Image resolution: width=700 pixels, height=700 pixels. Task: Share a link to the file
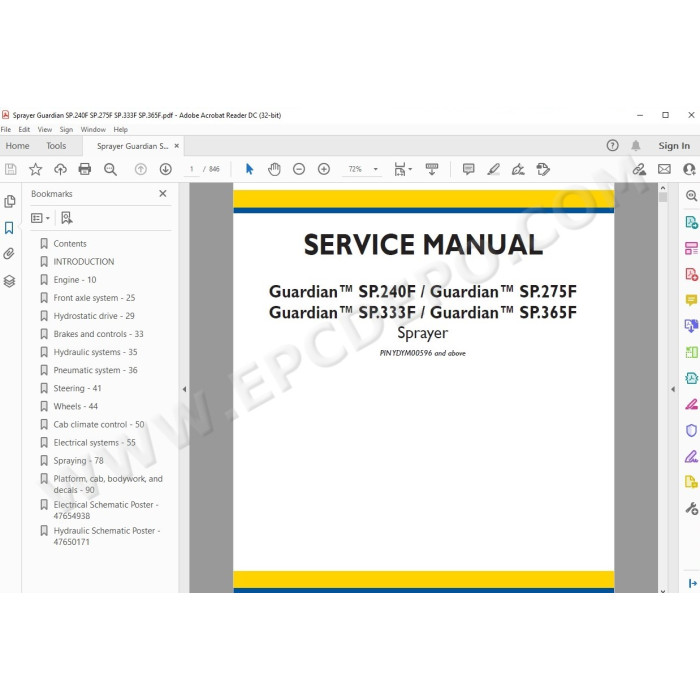[x=639, y=169]
